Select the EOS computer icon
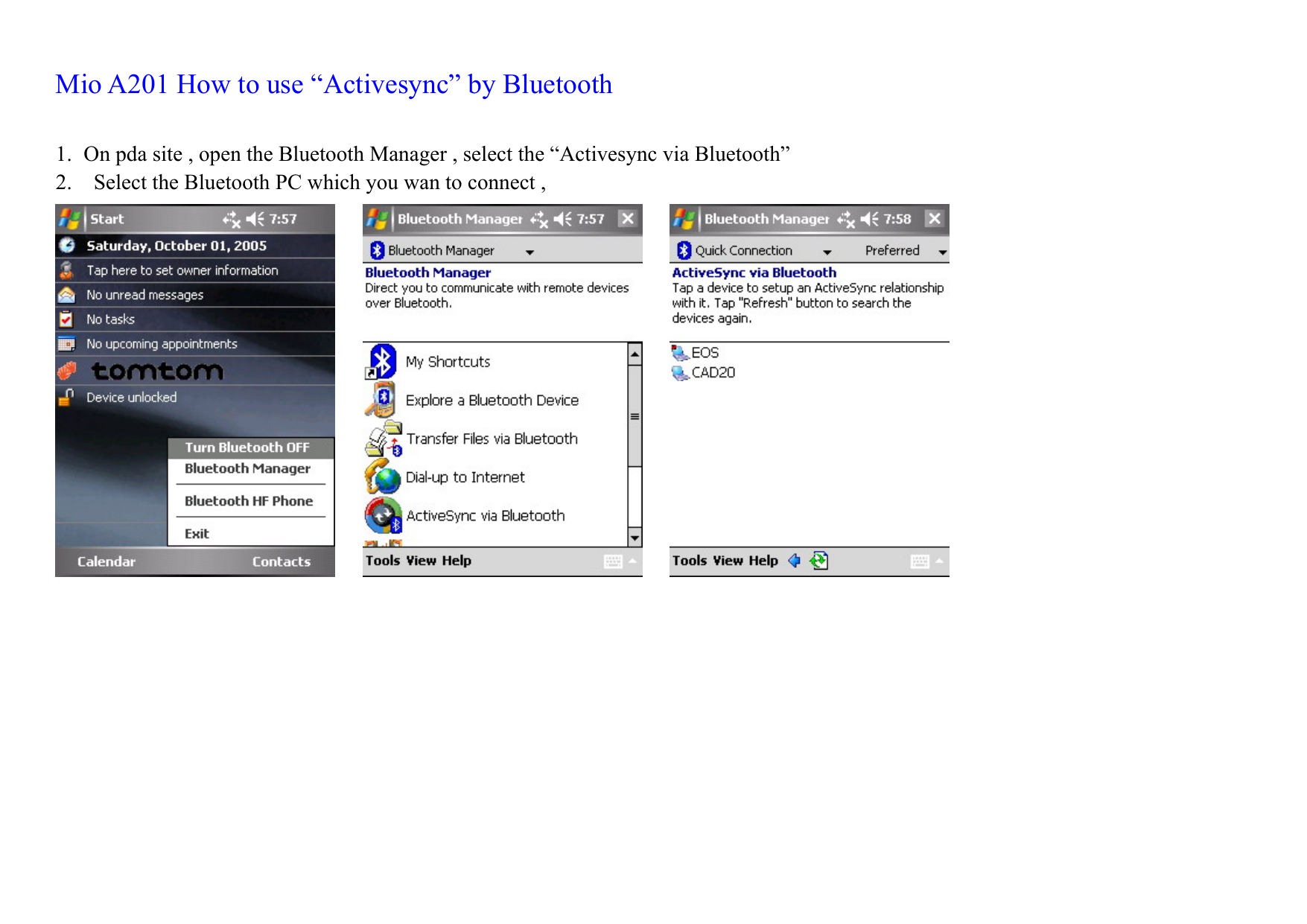 pyautogui.click(x=680, y=353)
